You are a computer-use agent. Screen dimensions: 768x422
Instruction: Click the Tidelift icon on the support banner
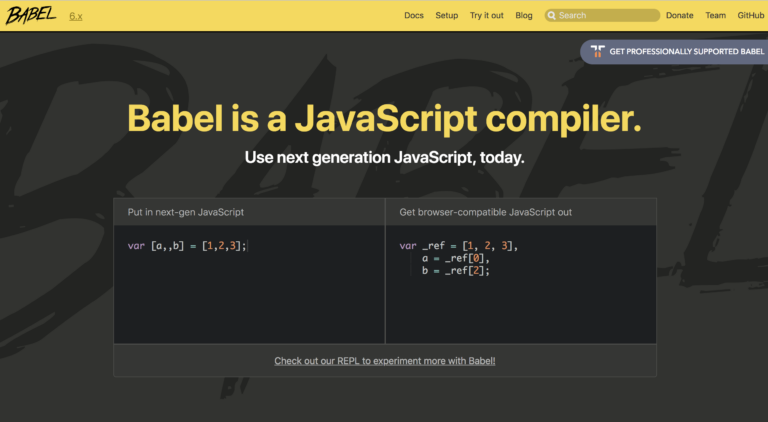[597, 51]
